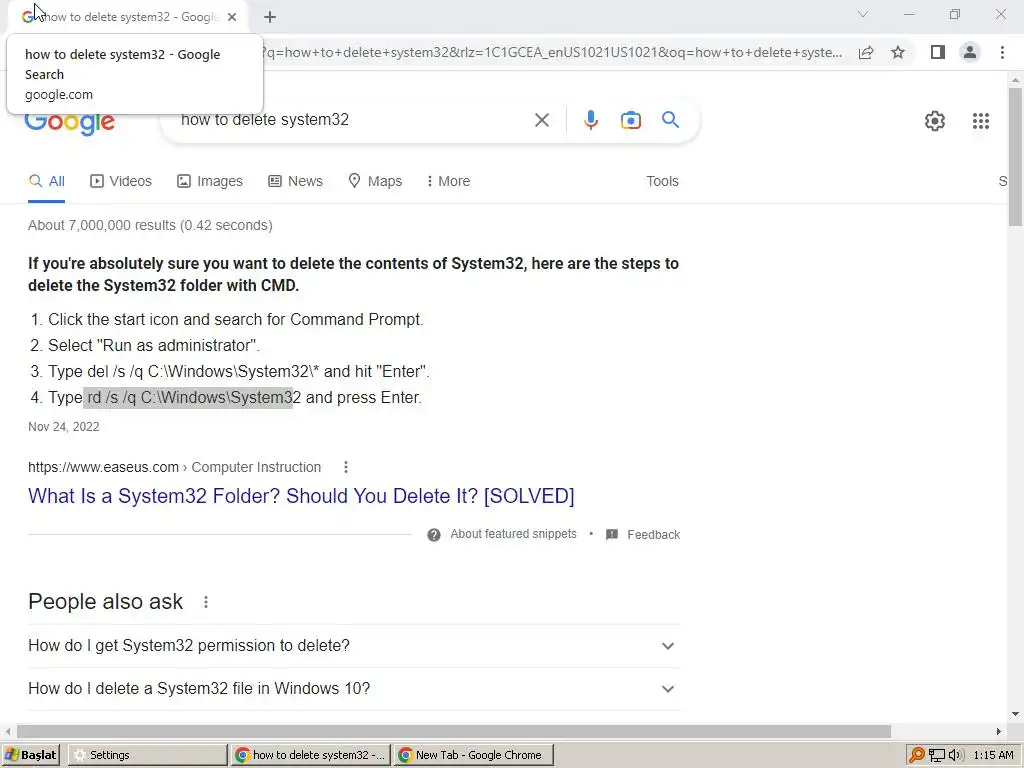Click 'About 7,000,000 results' stats text
Viewport: 1024px width, 768px height.
pyautogui.click(x=150, y=225)
